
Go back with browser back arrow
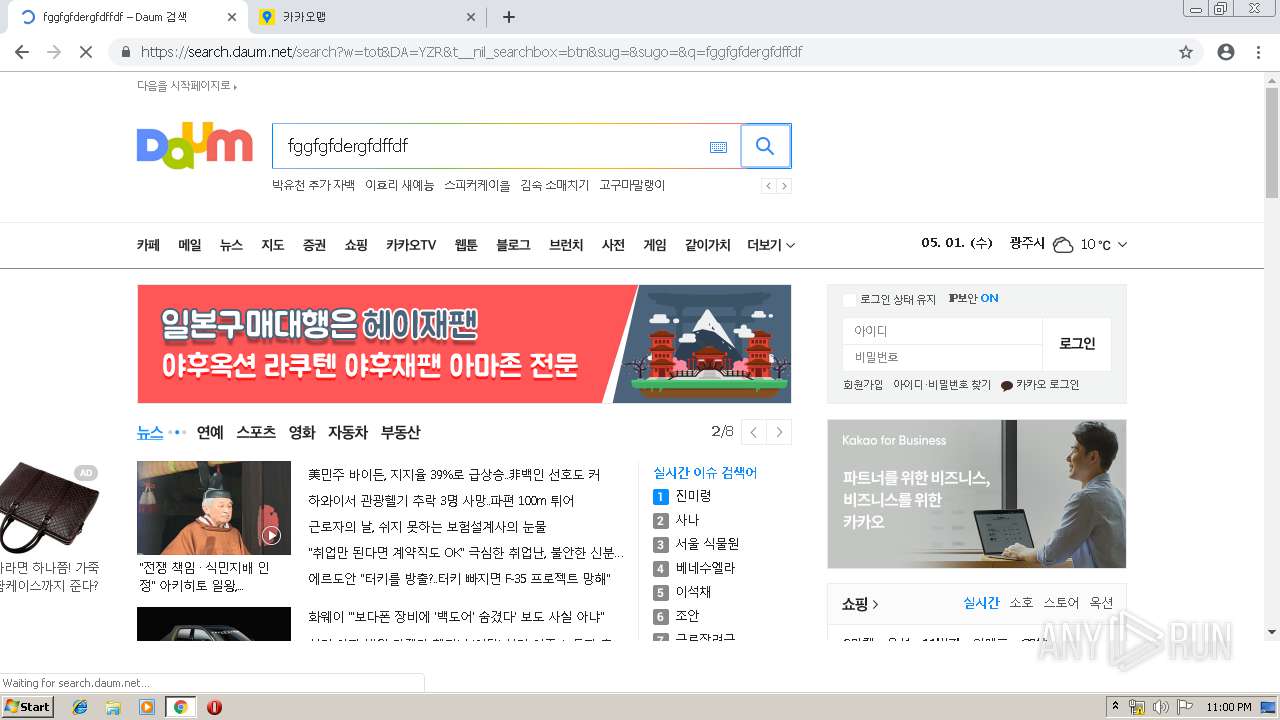coord(22,52)
